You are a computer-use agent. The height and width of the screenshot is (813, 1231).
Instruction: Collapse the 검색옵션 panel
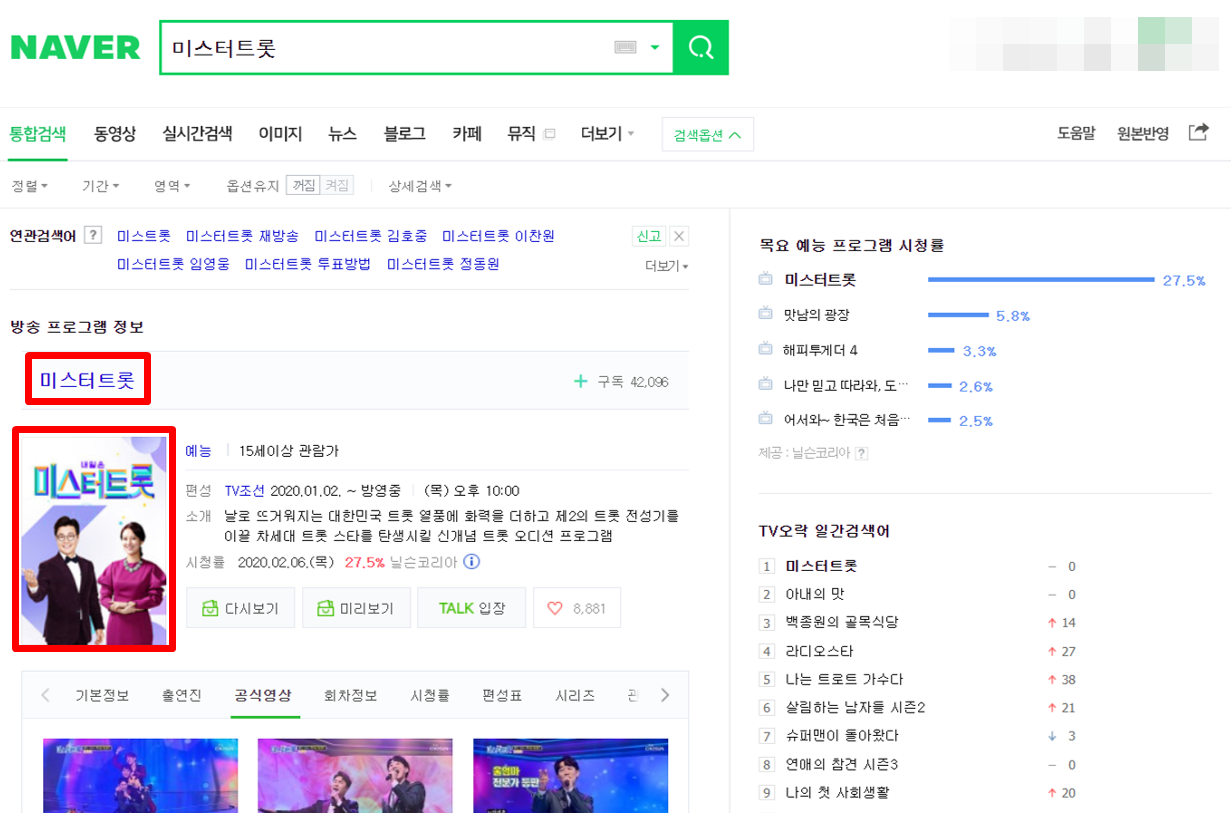coord(708,135)
